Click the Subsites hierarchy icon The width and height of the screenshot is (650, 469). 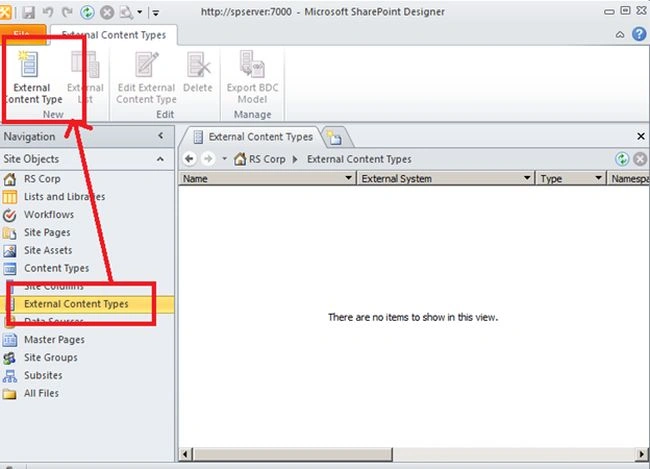(10, 376)
